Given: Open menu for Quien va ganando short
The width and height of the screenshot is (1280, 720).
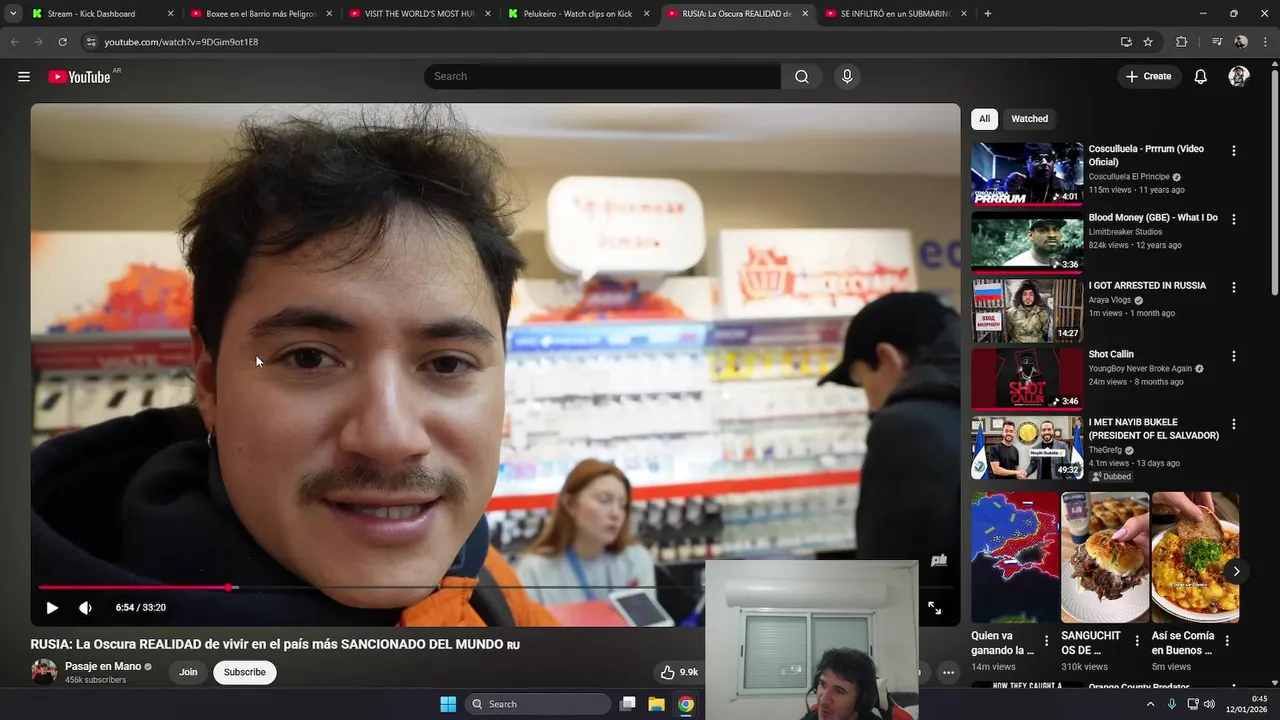Looking at the screenshot, I should pos(1047,641).
